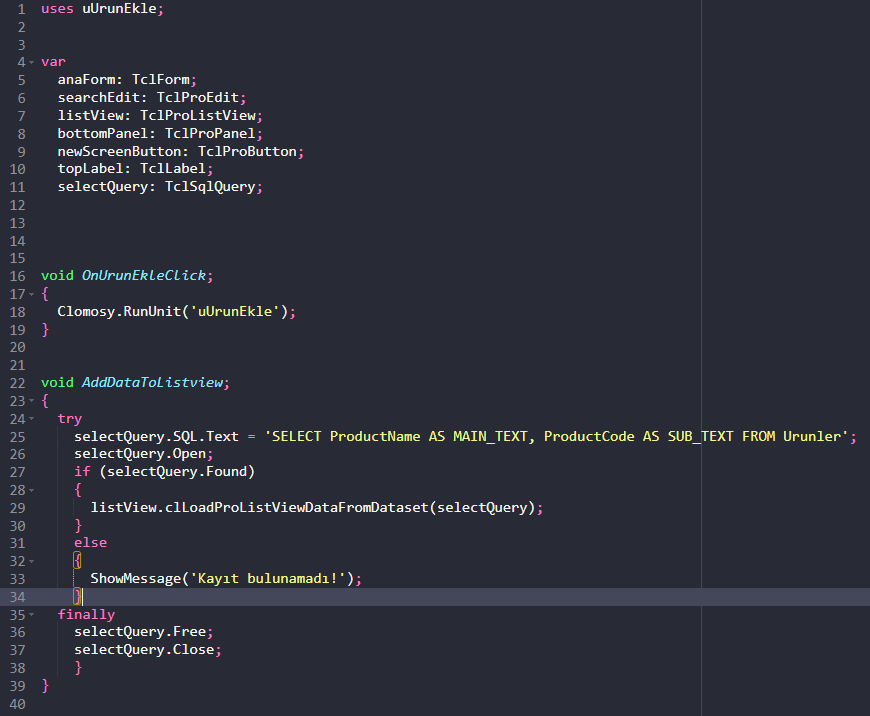This screenshot has height=716, width=870.
Task: Click line number 16 in the gutter
Action: 17,276
